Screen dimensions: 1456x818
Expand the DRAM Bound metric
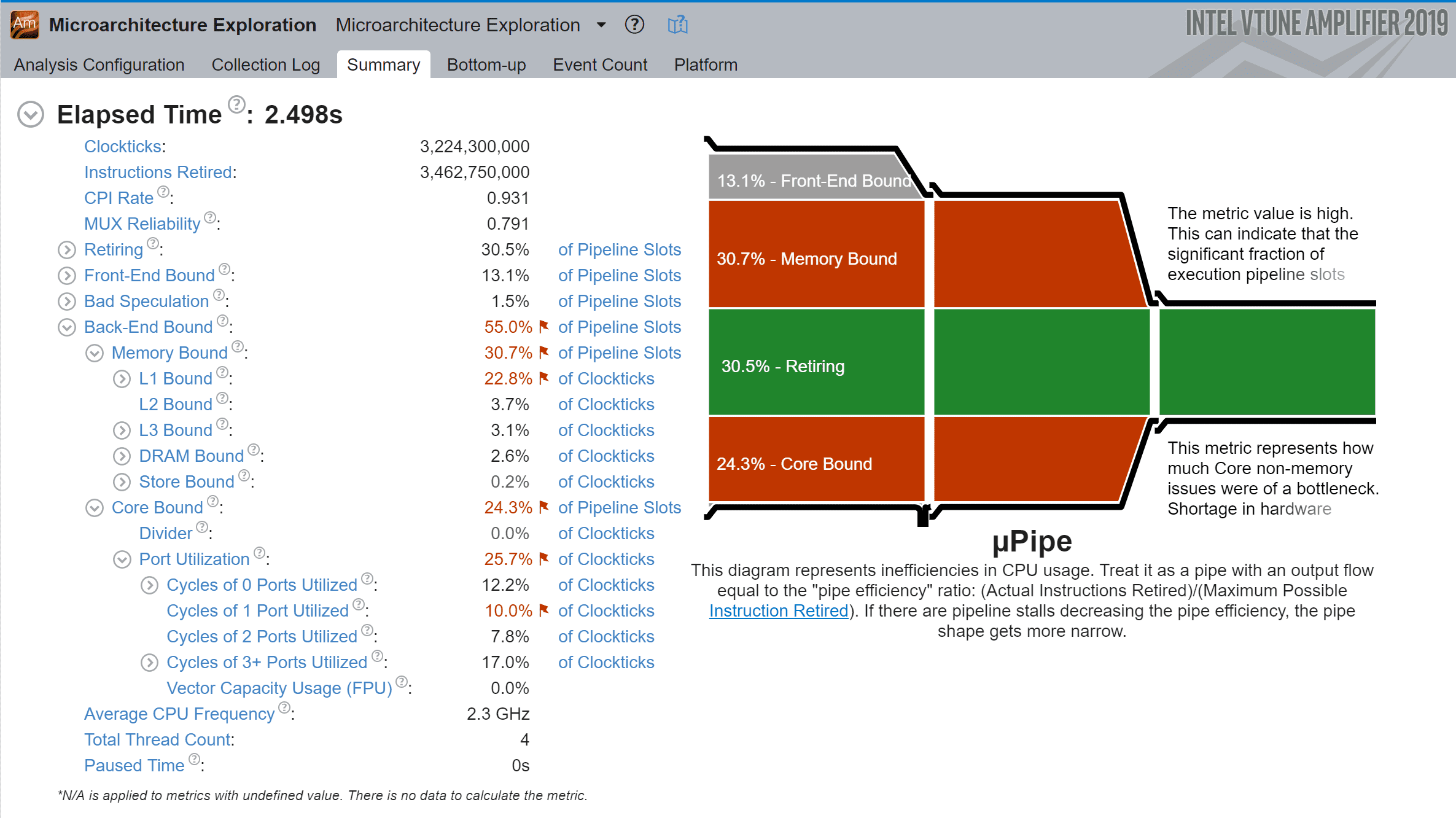click(x=122, y=456)
